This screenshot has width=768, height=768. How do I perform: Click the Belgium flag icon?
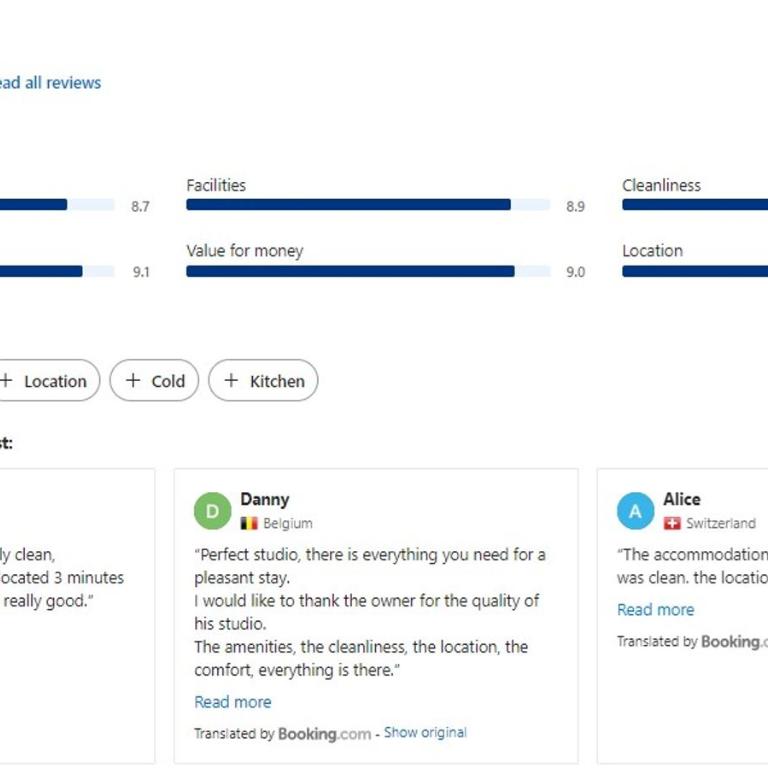(249, 524)
